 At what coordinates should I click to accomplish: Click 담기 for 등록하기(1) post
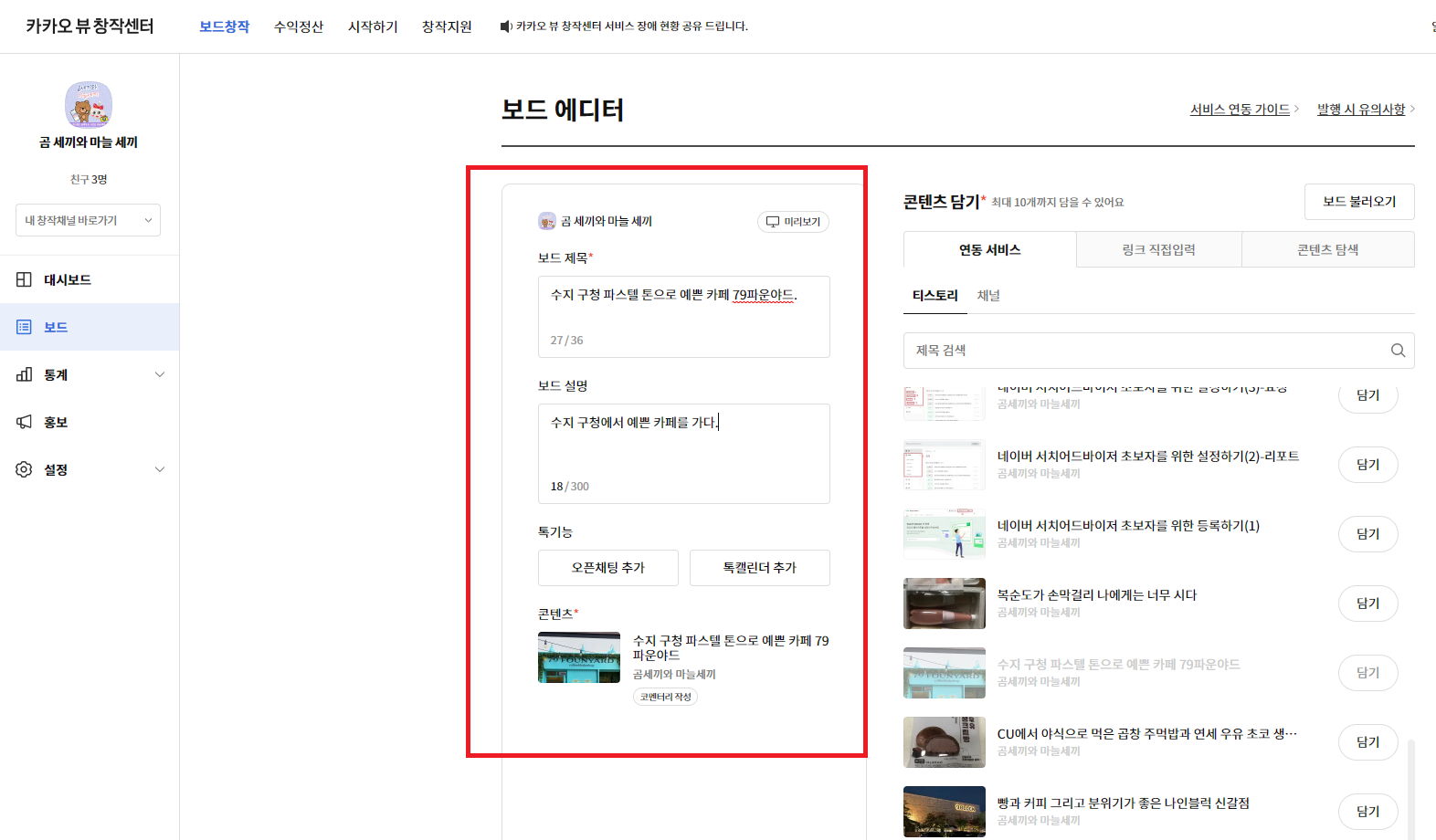coord(1368,534)
